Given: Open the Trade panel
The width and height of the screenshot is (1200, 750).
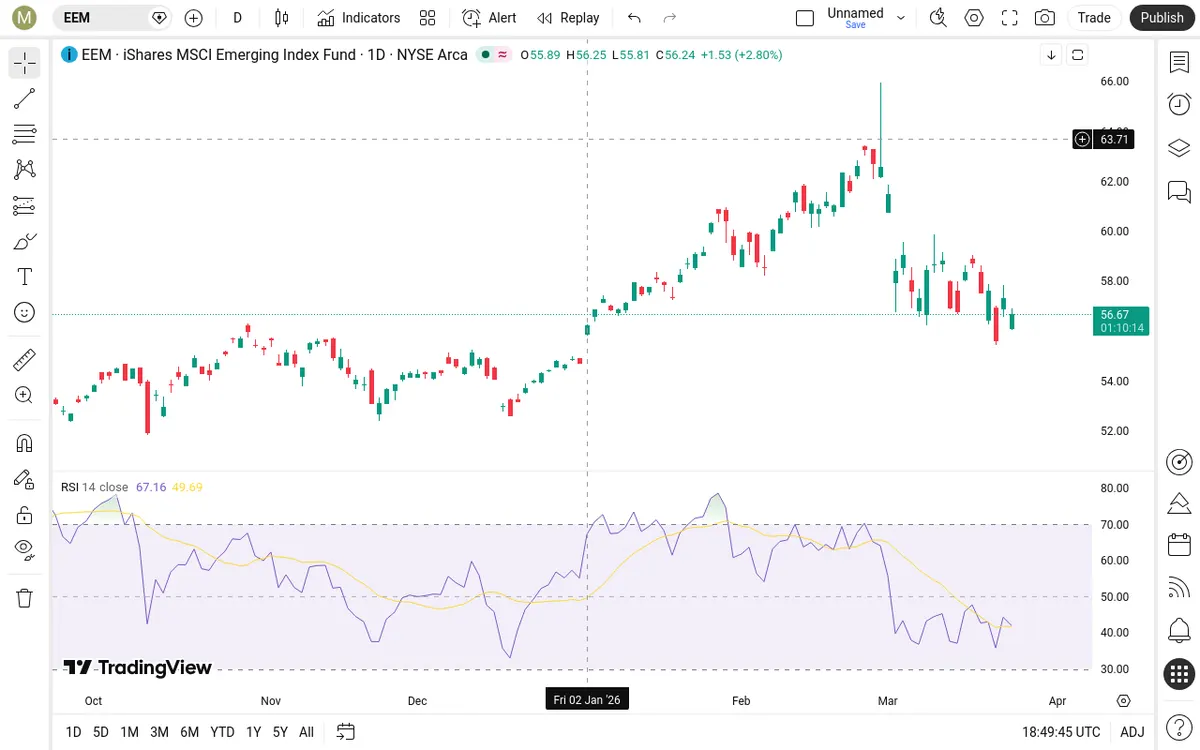Looking at the screenshot, I should coord(1094,18).
